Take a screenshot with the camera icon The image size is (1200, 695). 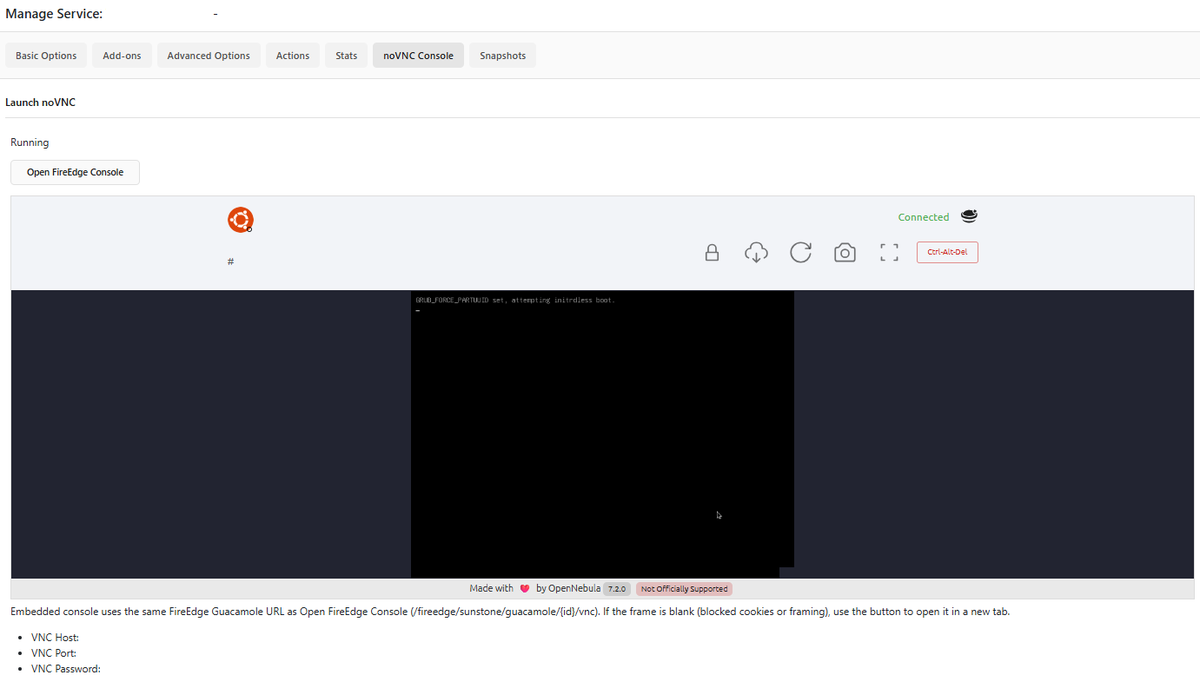(844, 253)
